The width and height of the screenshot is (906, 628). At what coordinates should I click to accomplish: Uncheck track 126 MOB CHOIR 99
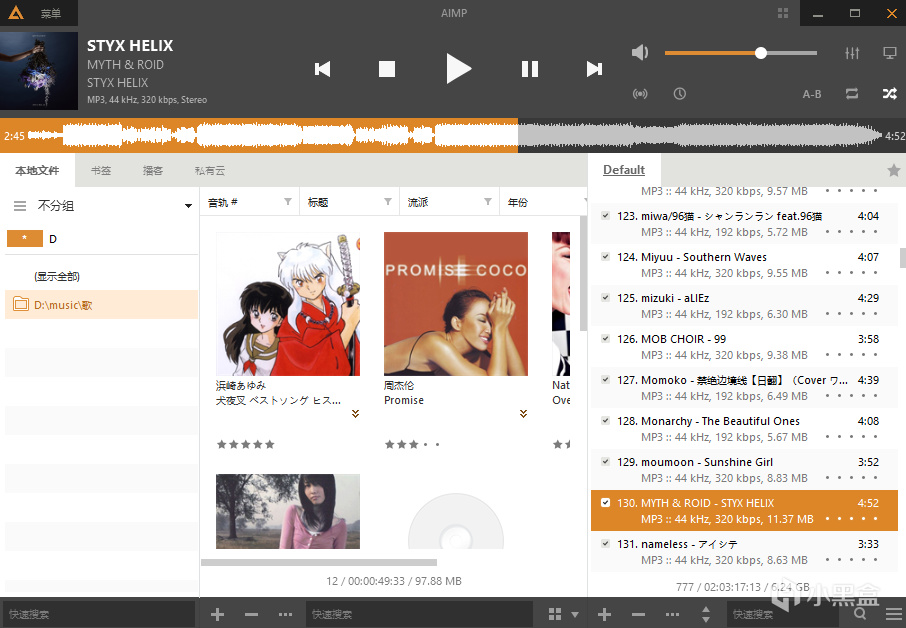coord(605,339)
